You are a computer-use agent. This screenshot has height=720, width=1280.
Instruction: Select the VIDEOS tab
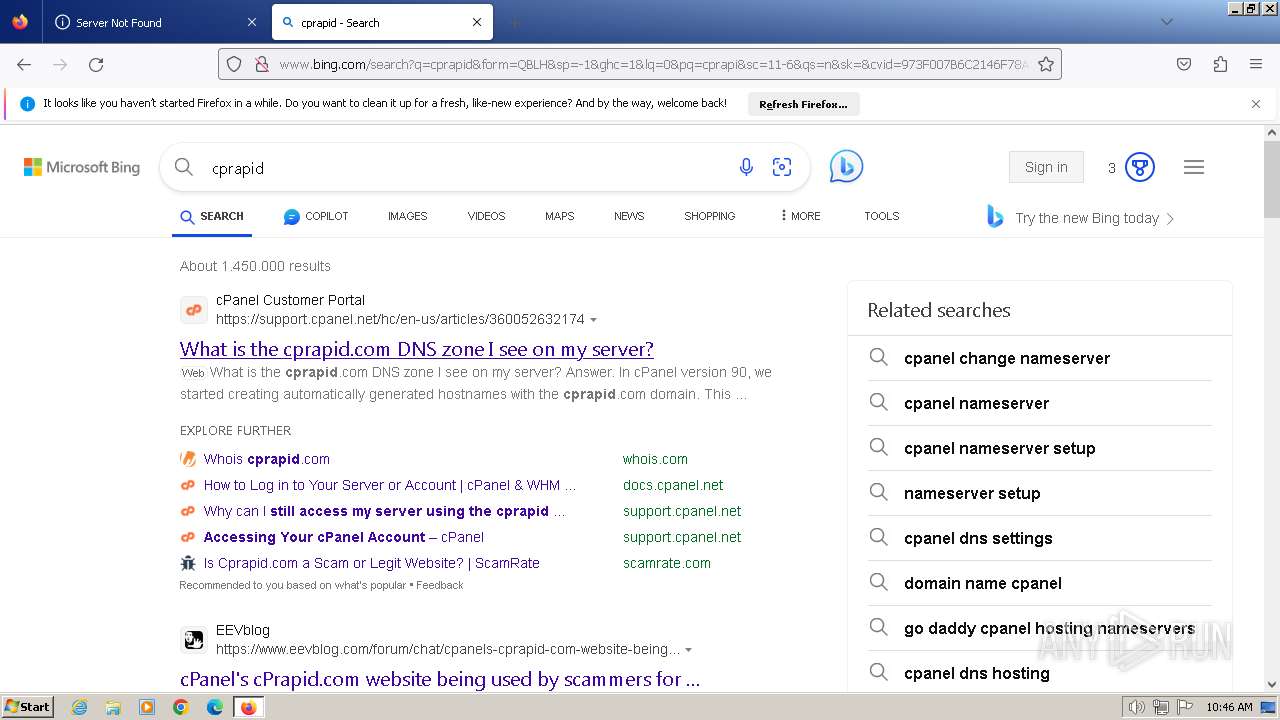point(486,216)
